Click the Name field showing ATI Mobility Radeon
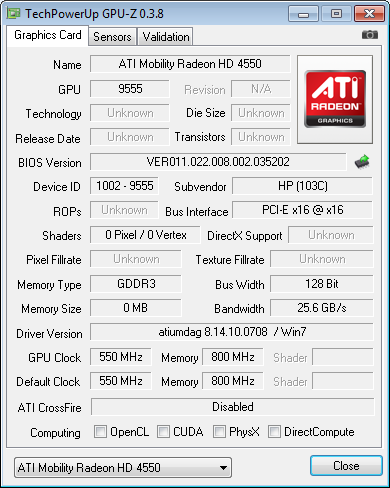The height and width of the screenshot is (488, 390). pos(190,64)
